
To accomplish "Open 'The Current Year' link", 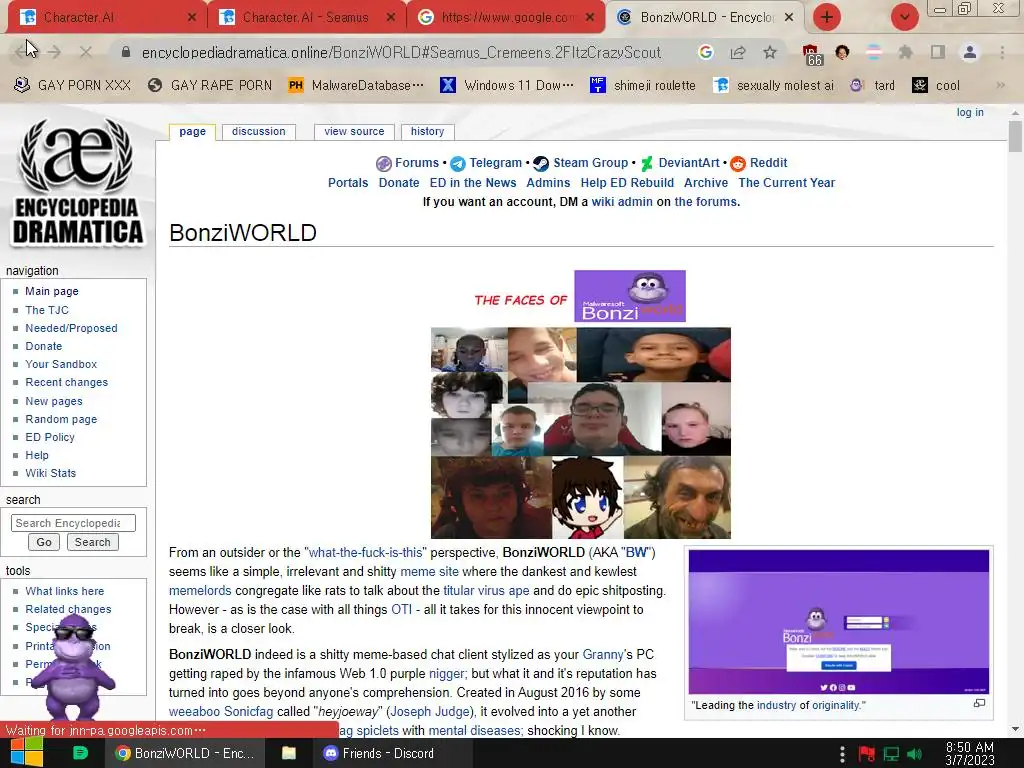I will (787, 183).
